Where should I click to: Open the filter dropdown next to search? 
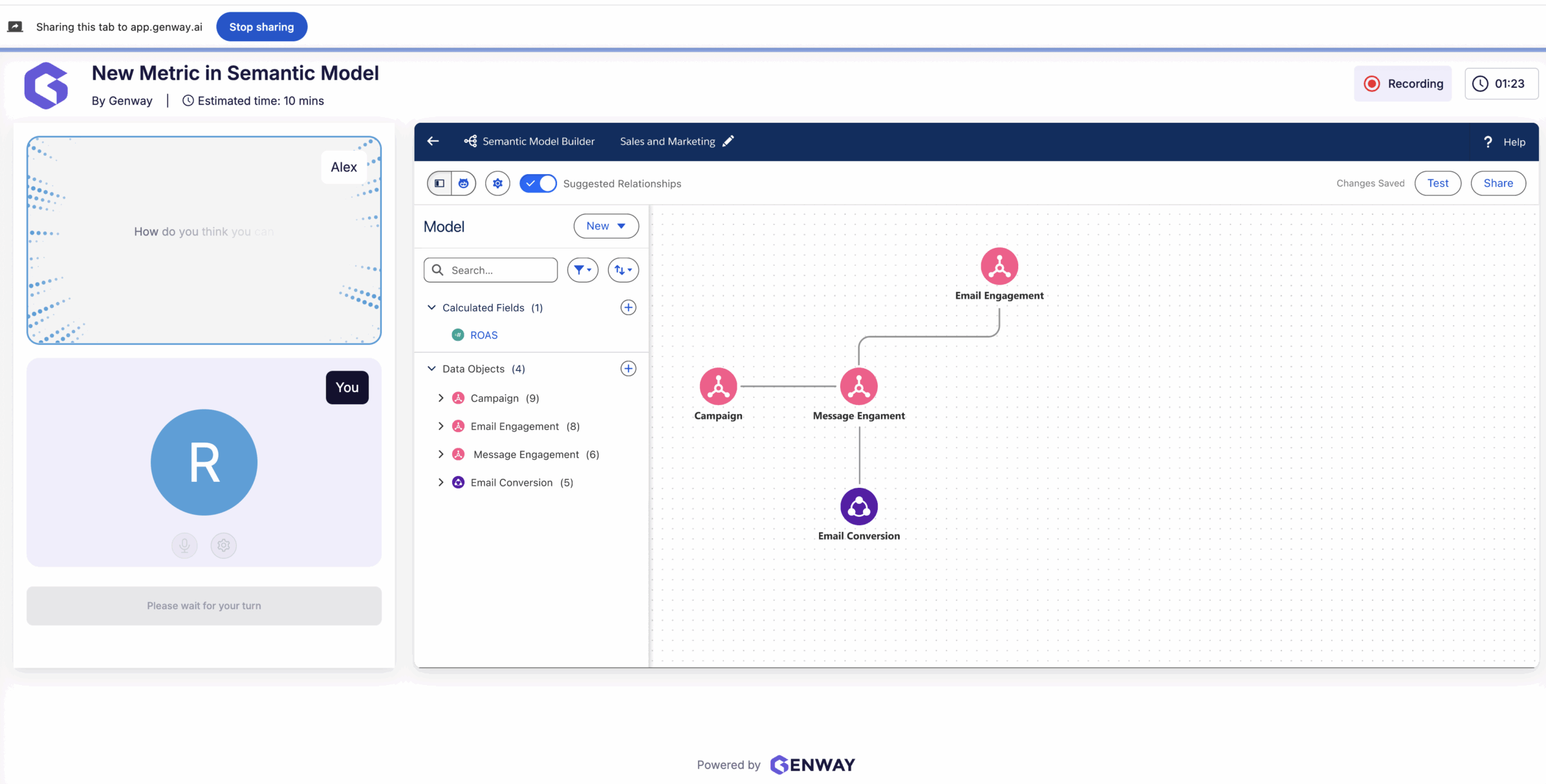(583, 270)
